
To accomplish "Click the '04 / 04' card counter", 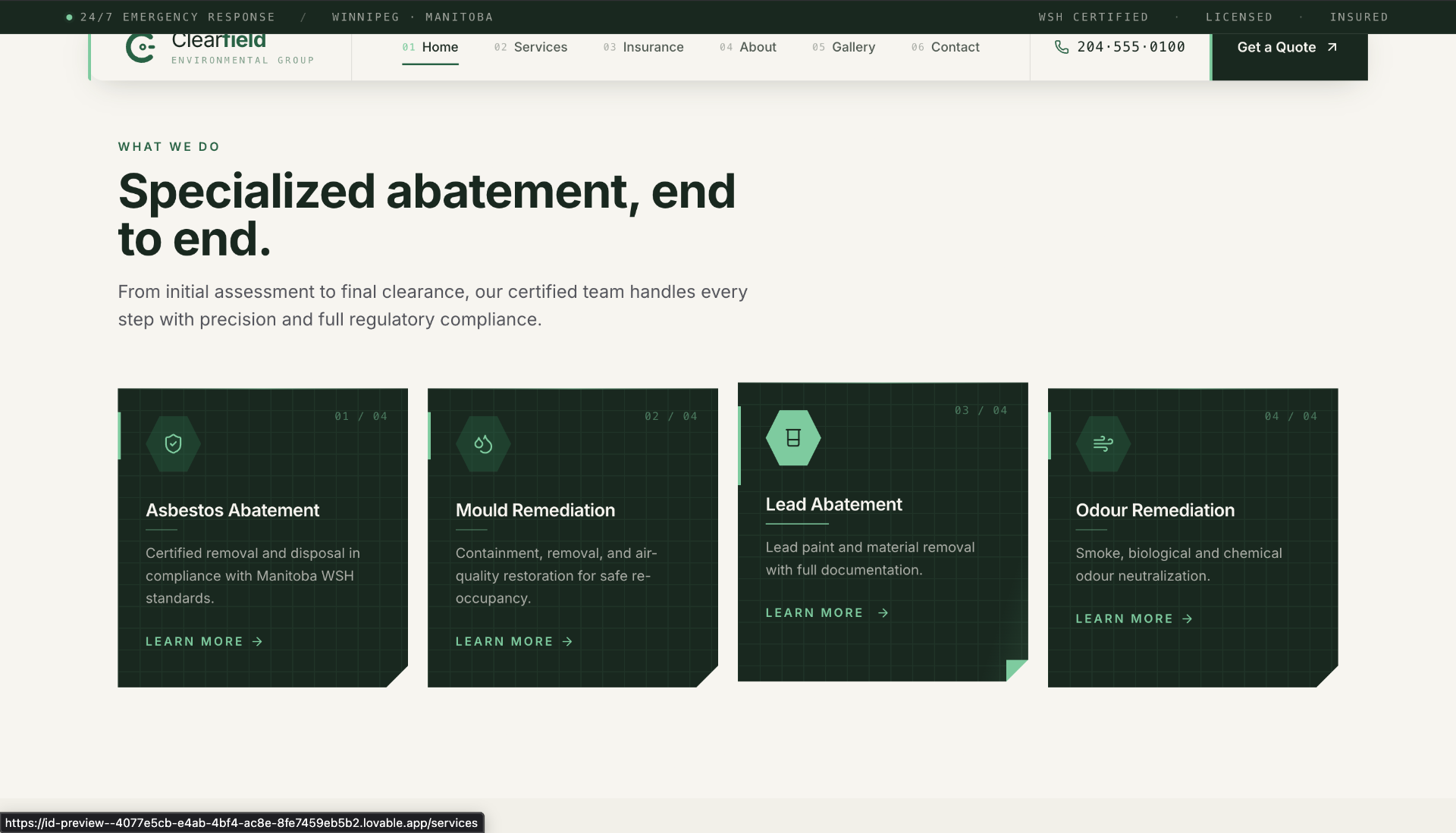I will pos(1291,416).
